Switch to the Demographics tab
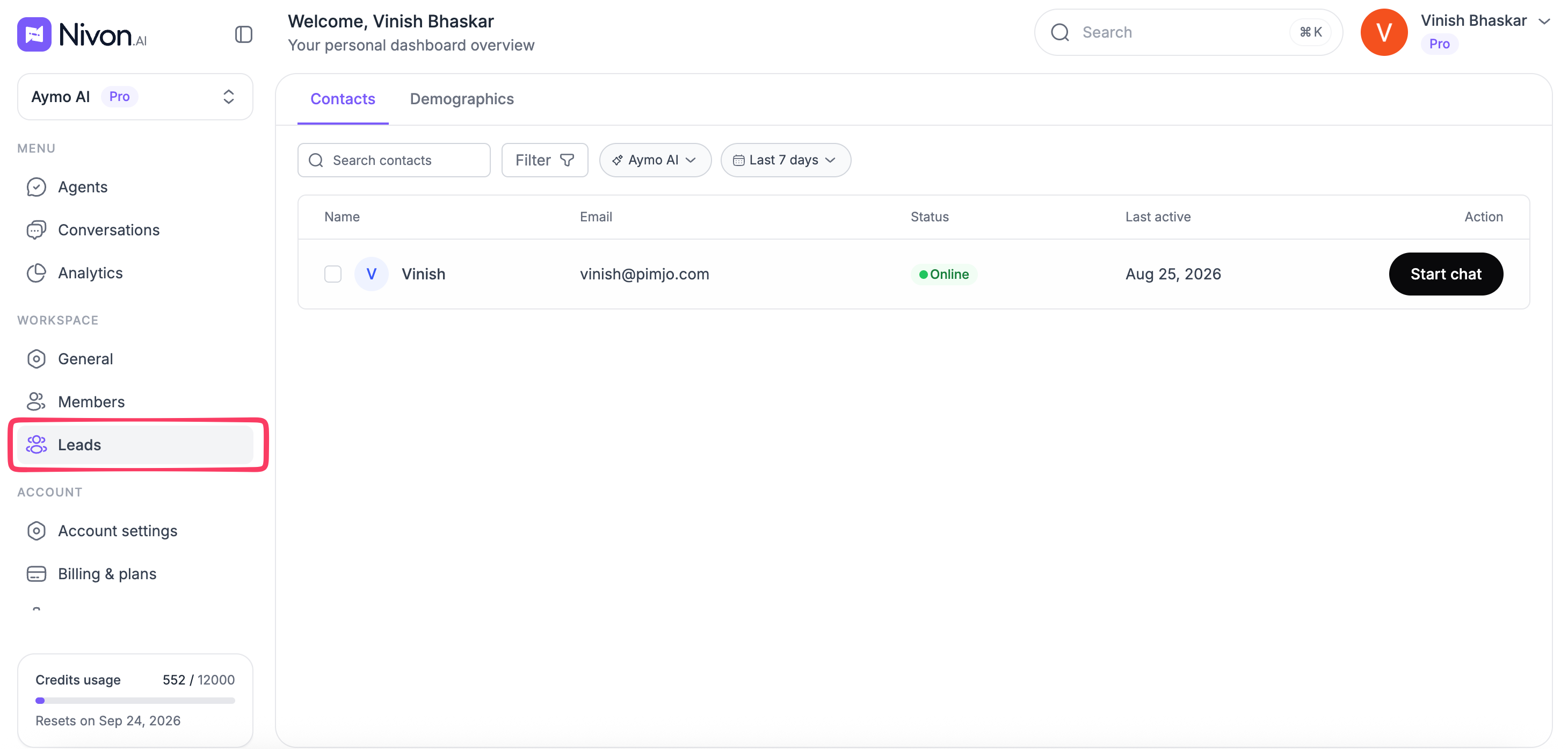The width and height of the screenshot is (1568, 749). pos(461,99)
